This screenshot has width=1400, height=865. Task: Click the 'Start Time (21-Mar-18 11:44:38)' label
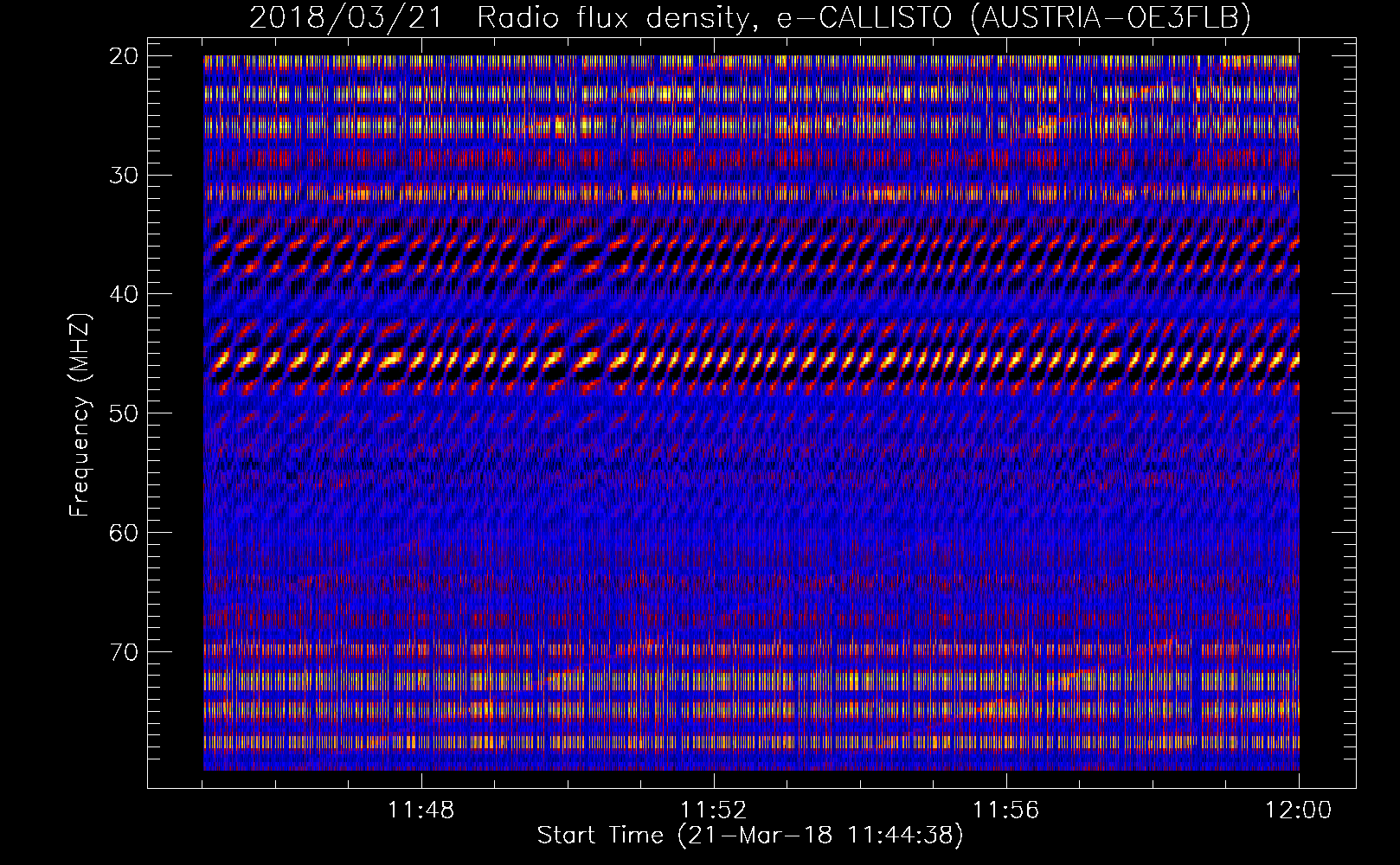click(750, 836)
